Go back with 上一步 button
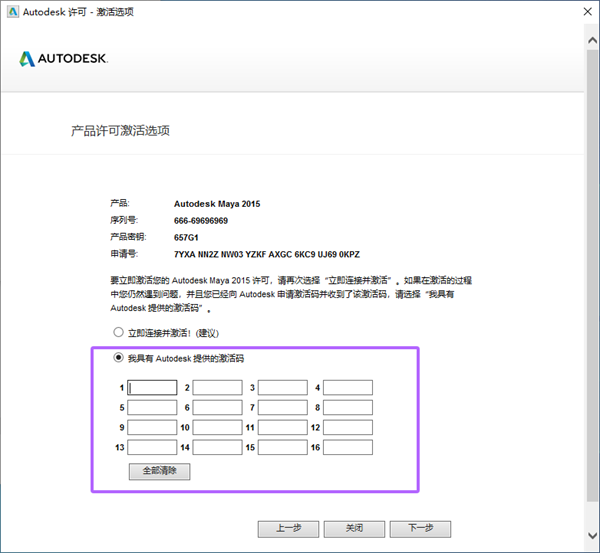600x553 pixels. (287, 528)
